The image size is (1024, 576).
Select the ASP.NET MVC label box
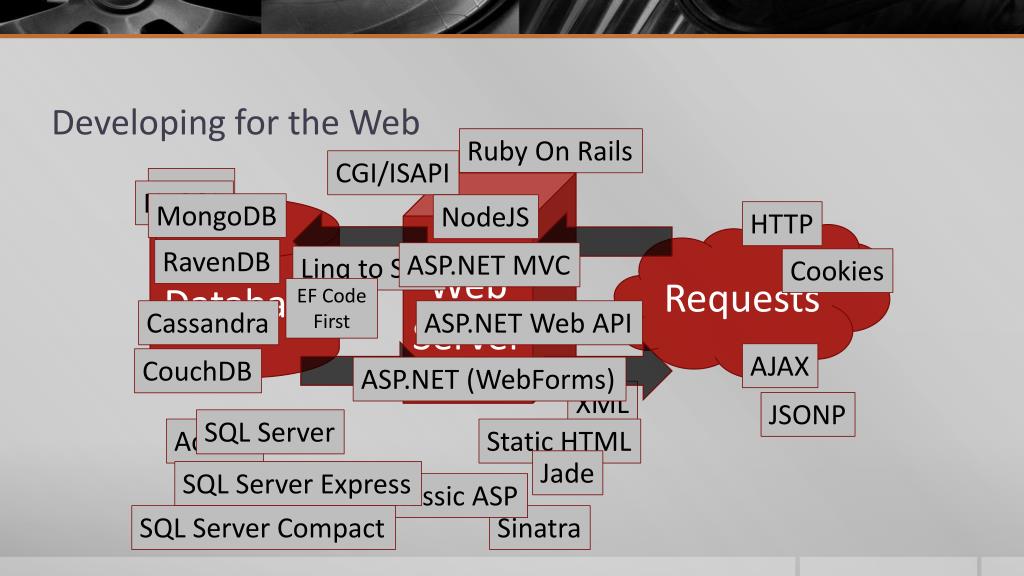point(489,265)
